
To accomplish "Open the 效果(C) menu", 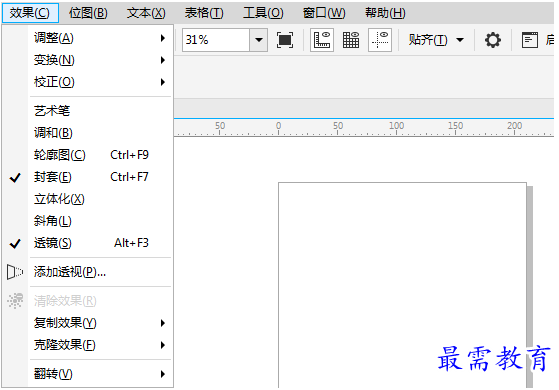I will coord(30,13).
